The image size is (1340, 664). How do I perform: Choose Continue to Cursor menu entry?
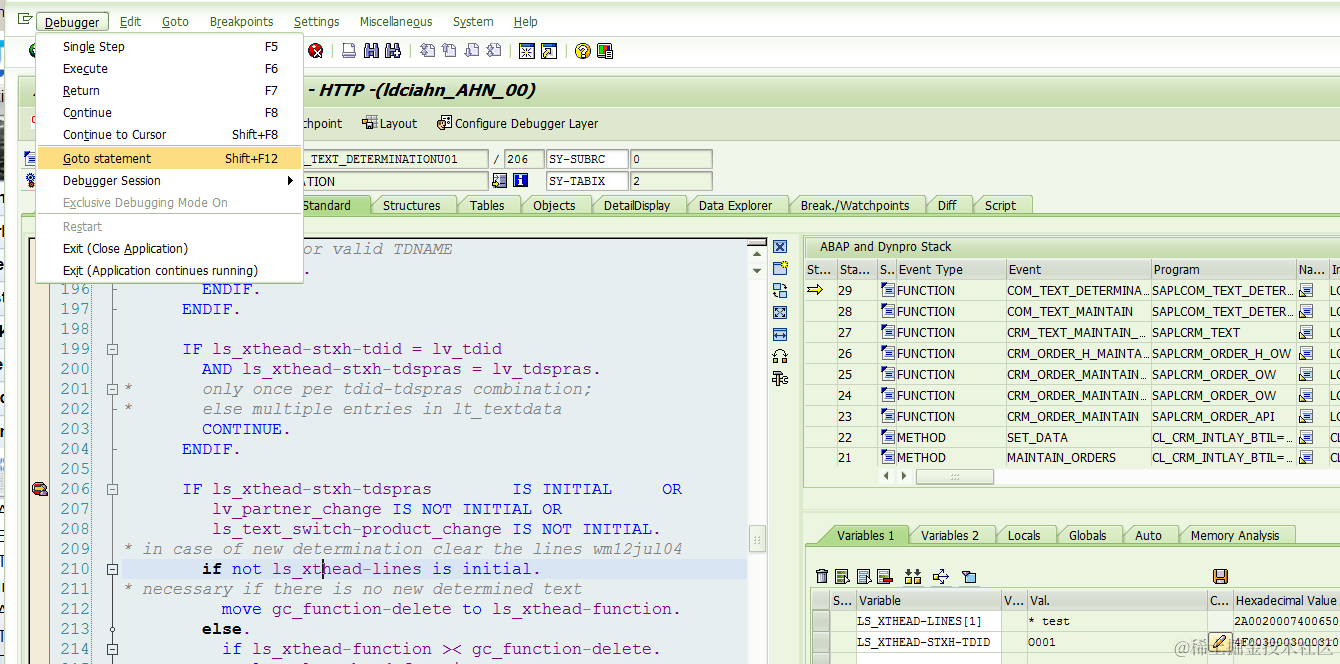pos(169,134)
